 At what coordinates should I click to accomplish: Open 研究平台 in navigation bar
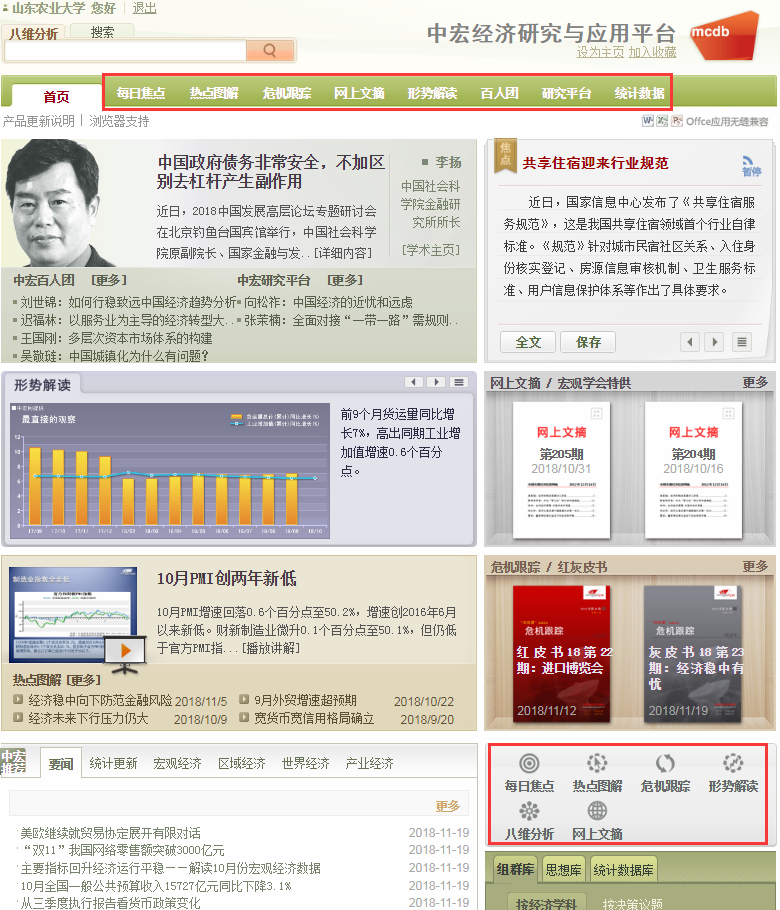[x=567, y=93]
